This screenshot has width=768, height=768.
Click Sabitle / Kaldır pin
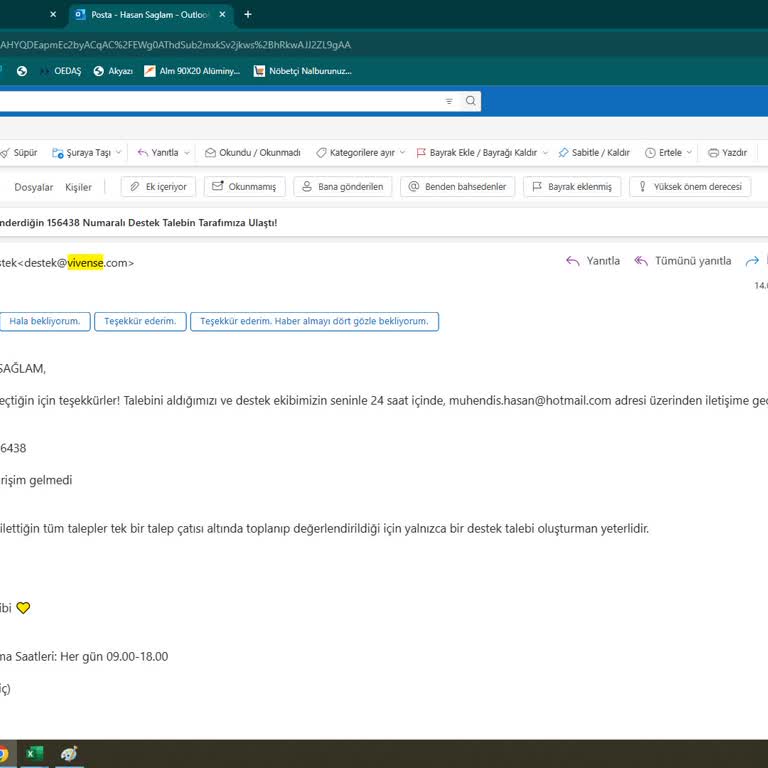[594, 153]
